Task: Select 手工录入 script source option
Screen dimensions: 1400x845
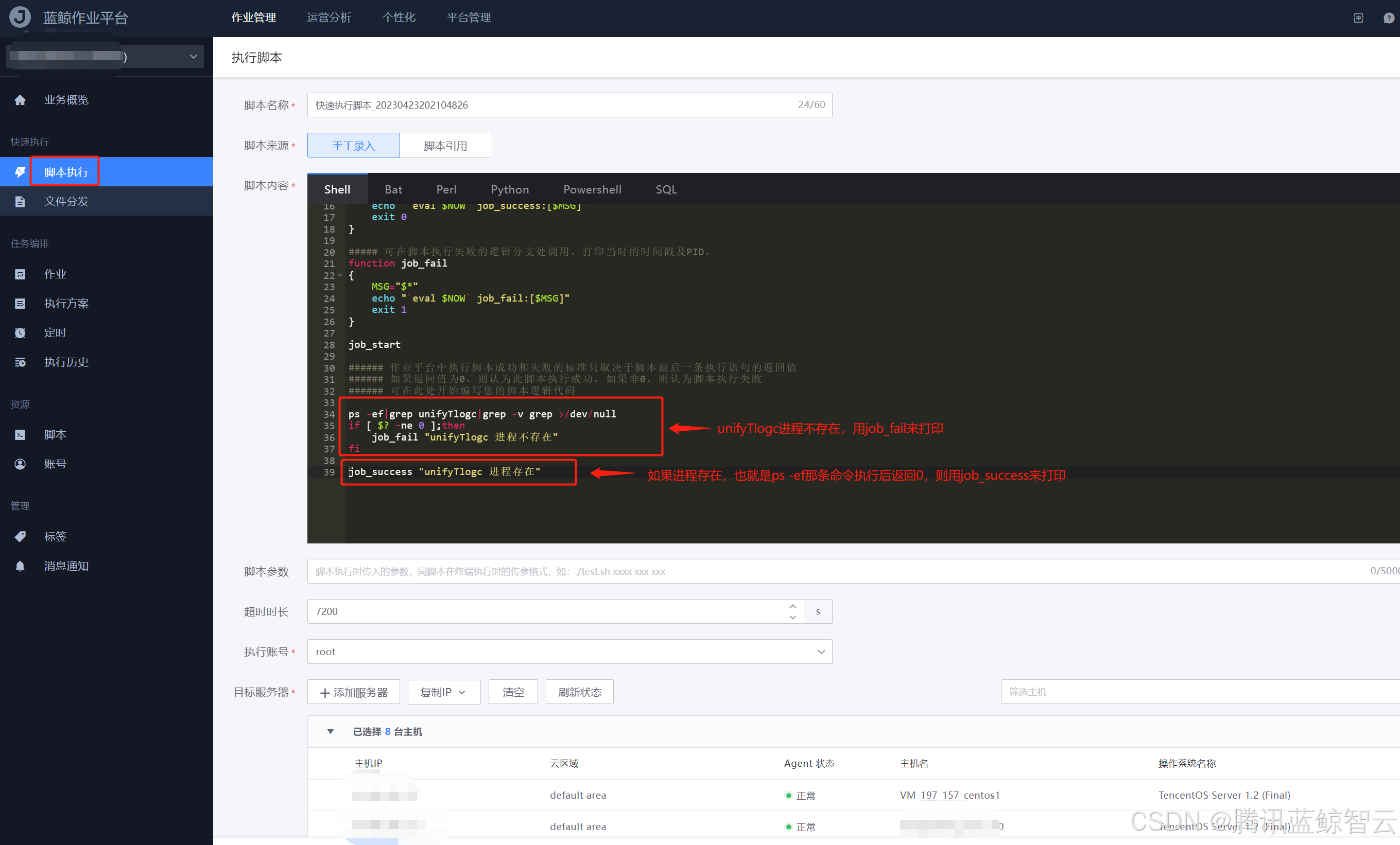Action: click(353, 146)
